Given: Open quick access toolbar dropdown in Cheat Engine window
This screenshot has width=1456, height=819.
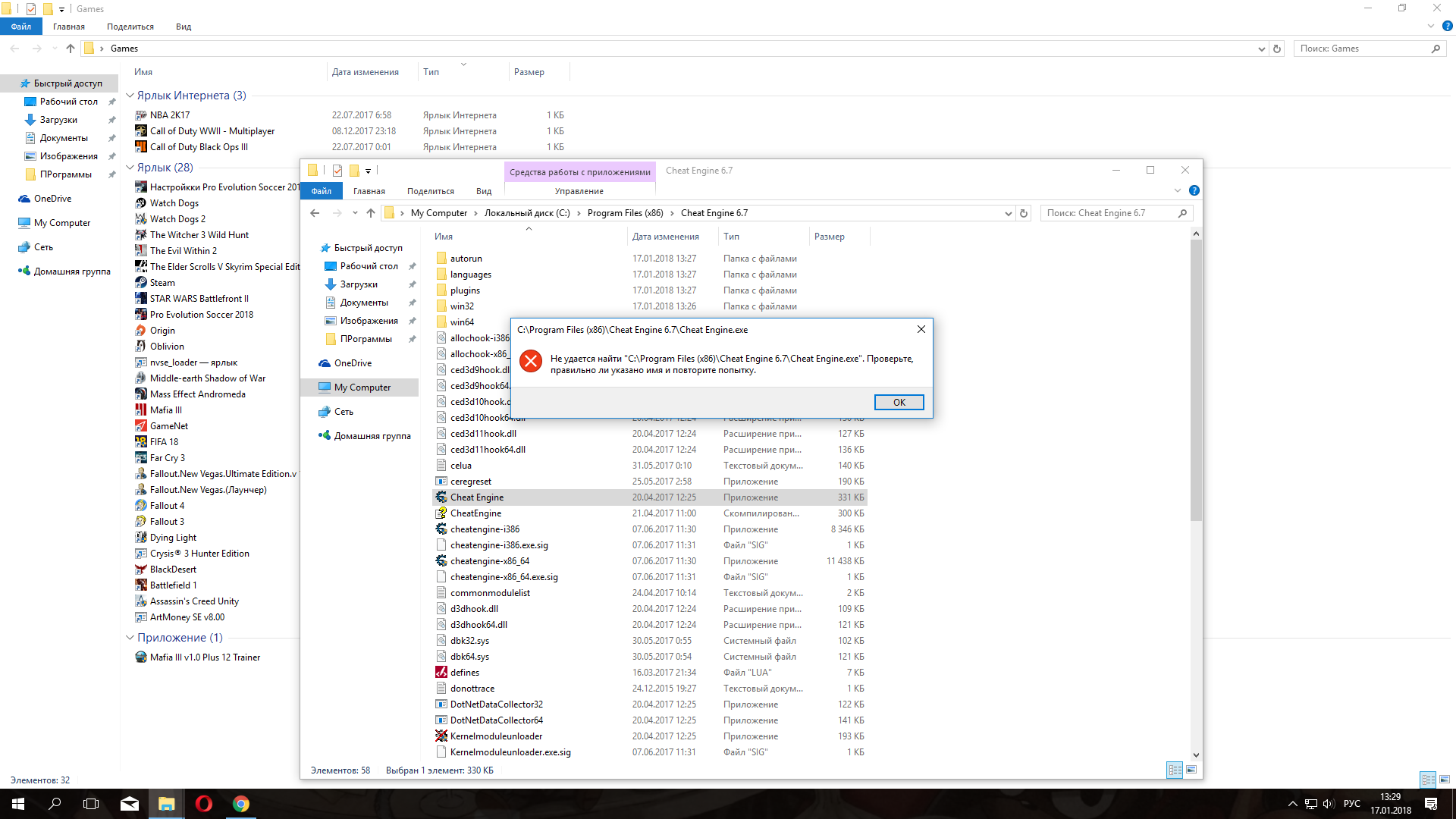Looking at the screenshot, I should pyautogui.click(x=368, y=171).
